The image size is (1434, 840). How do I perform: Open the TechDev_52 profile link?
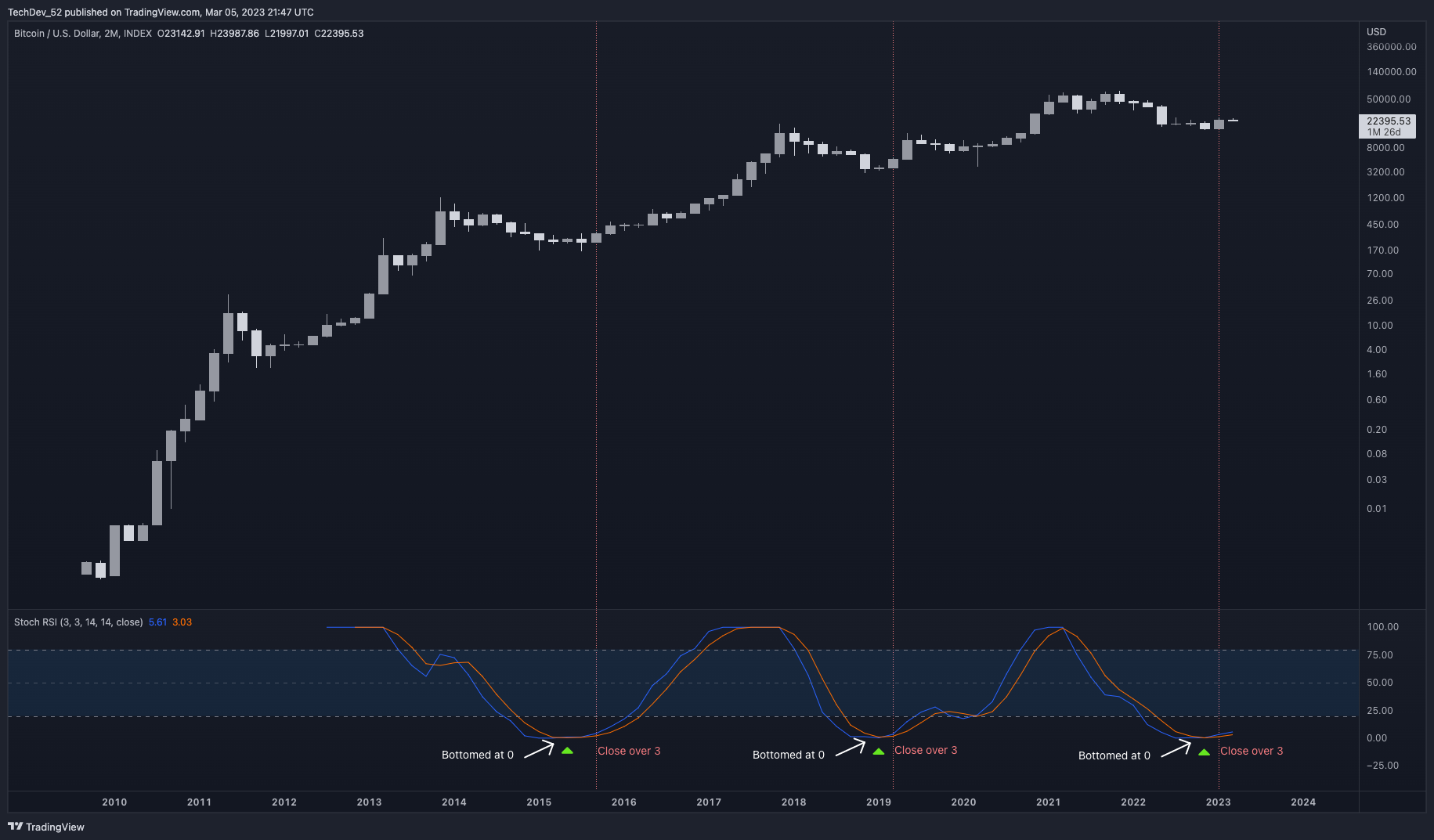33,12
